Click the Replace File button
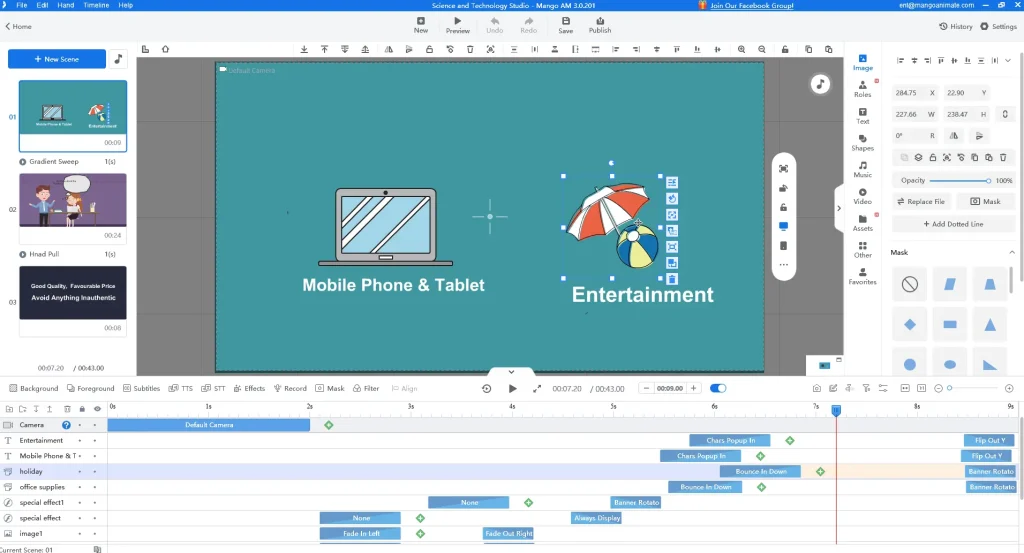Image resolution: width=1024 pixels, height=553 pixels. 921,201
